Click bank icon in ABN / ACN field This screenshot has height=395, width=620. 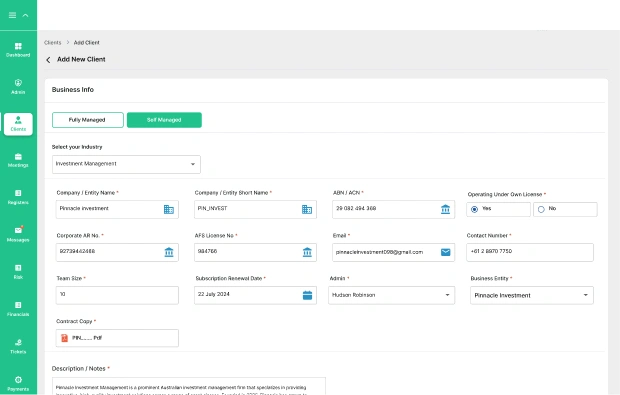coord(445,209)
